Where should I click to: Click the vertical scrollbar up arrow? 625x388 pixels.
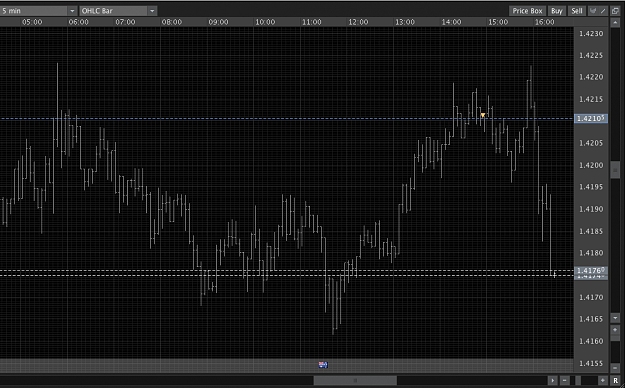[x=615, y=23]
